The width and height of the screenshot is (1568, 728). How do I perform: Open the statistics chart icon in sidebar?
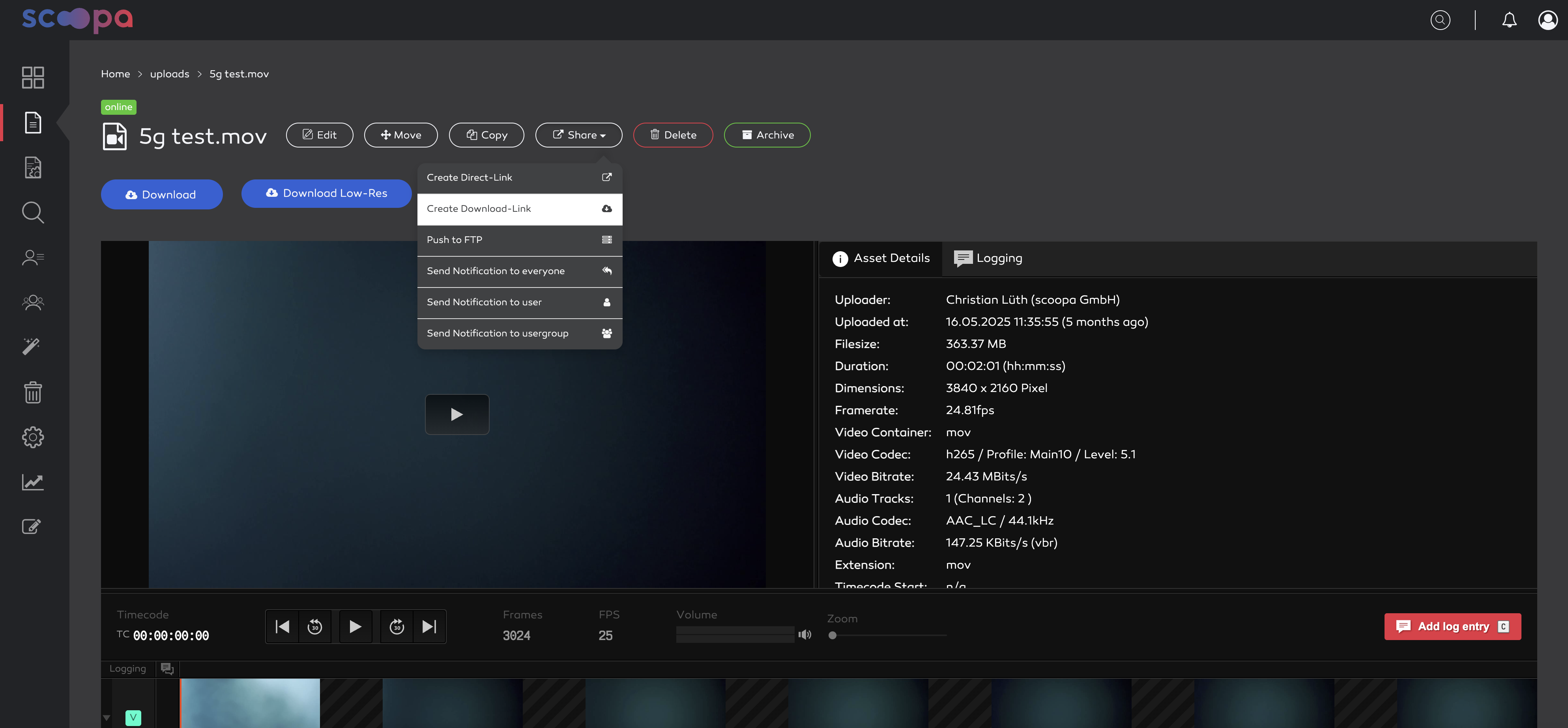click(33, 482)
